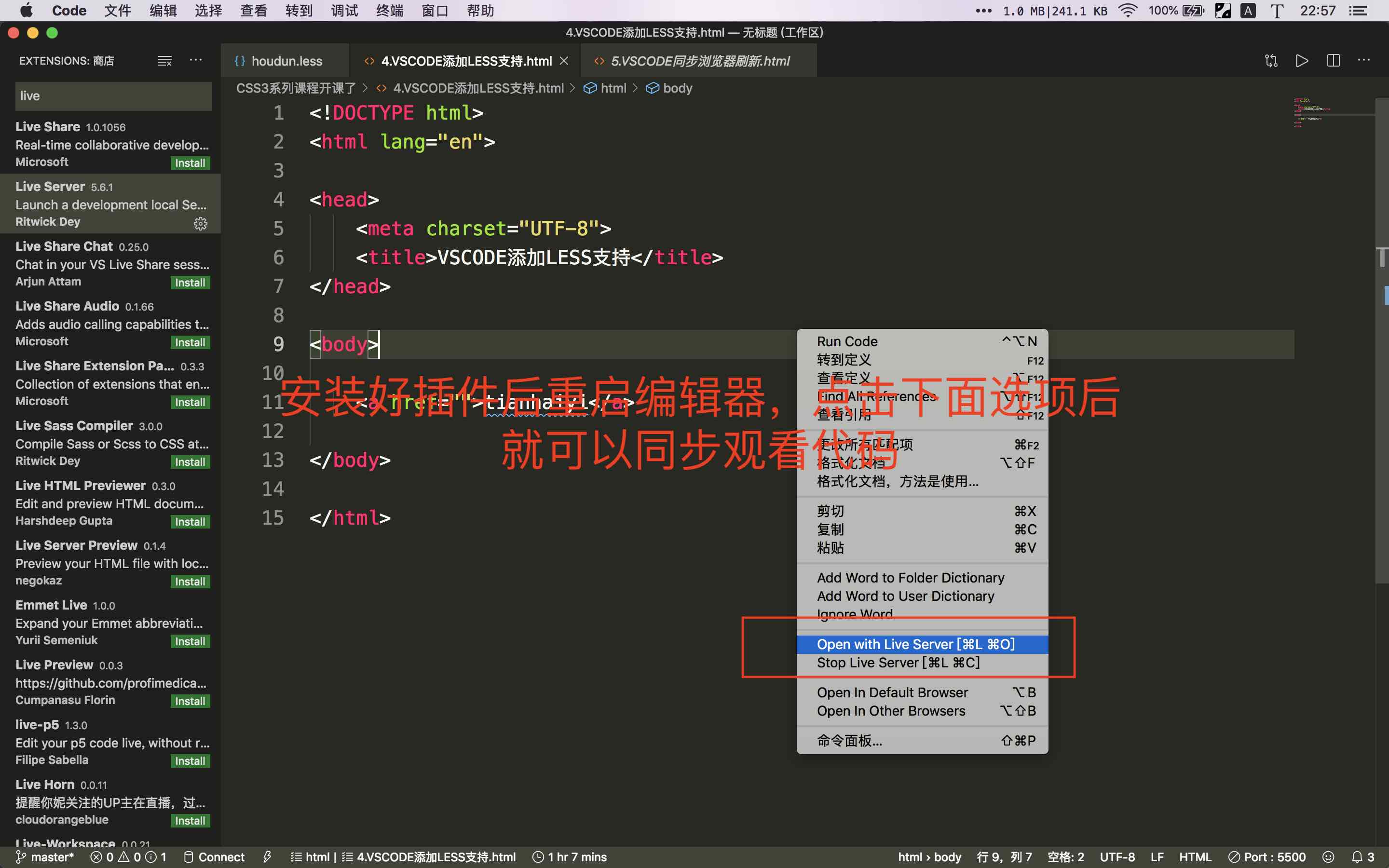
Task: Choose 粘贴 from context menu
Action: (922, 548)
